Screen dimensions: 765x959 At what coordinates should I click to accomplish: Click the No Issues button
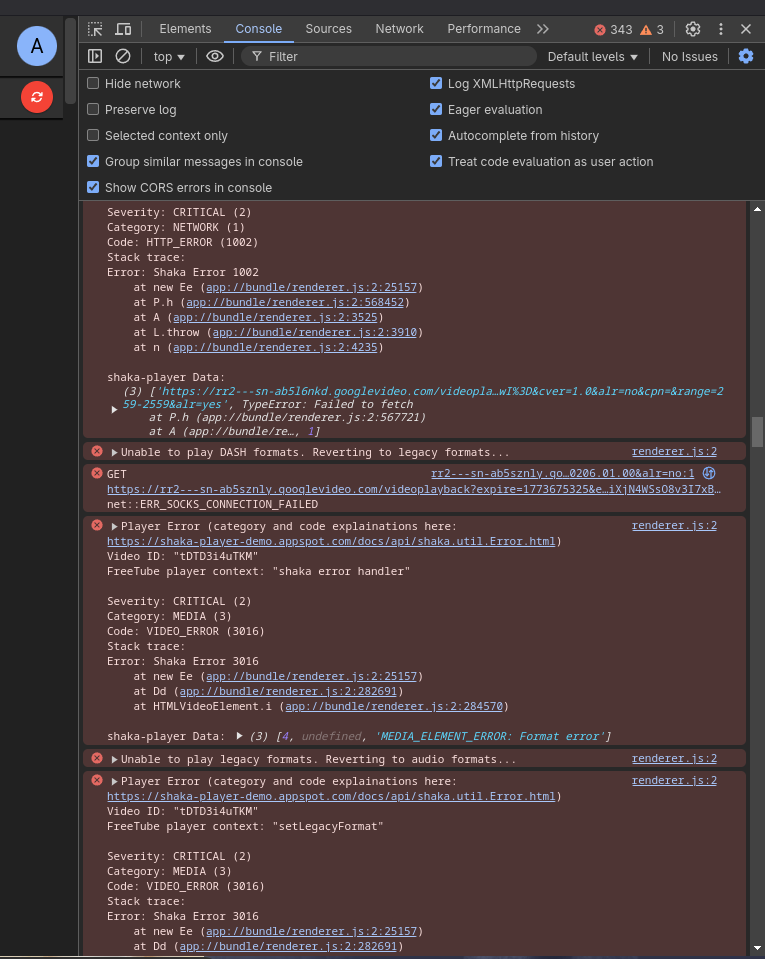[x=689, y=57]
